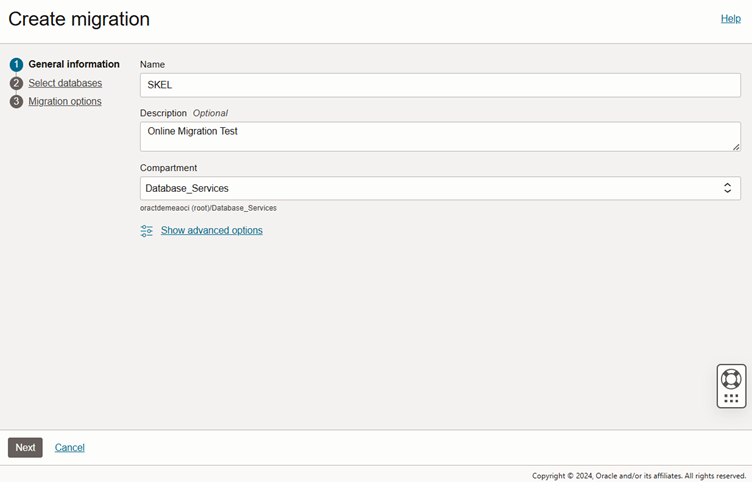Click the advanced options sliders icon
The width and height of the screenshot is (752, 482).
pyautogui.click(x=146, y=231)
